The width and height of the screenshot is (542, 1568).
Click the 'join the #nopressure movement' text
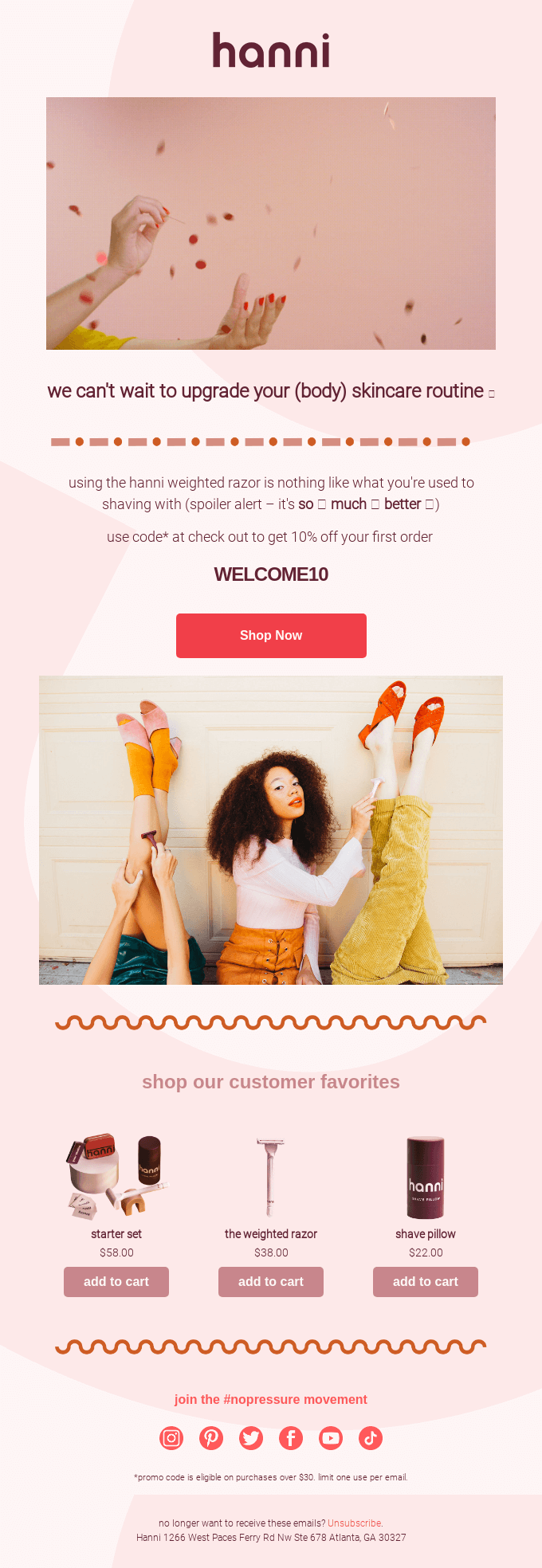tap(271, 1400)
